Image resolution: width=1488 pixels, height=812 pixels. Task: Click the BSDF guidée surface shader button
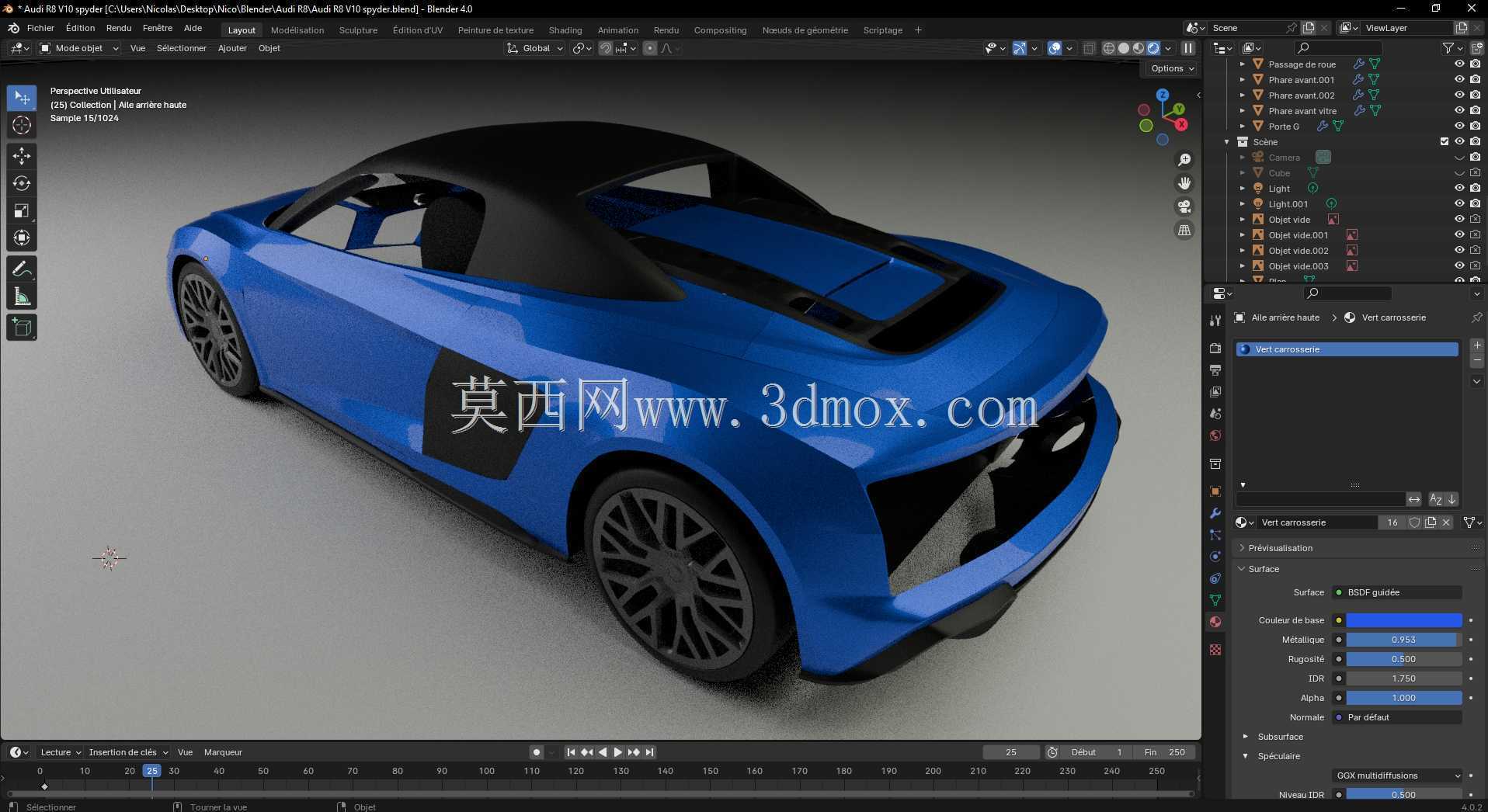click(1397, 592)
